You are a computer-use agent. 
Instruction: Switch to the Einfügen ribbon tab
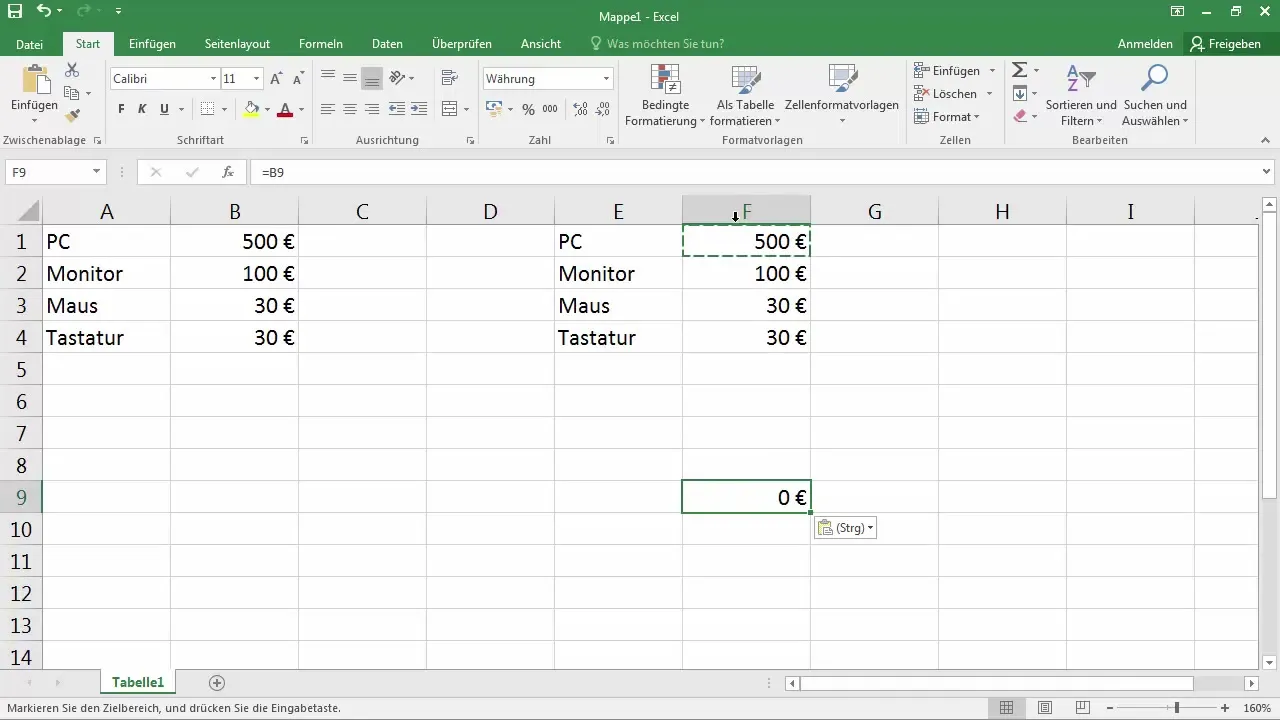click(152, 44)
